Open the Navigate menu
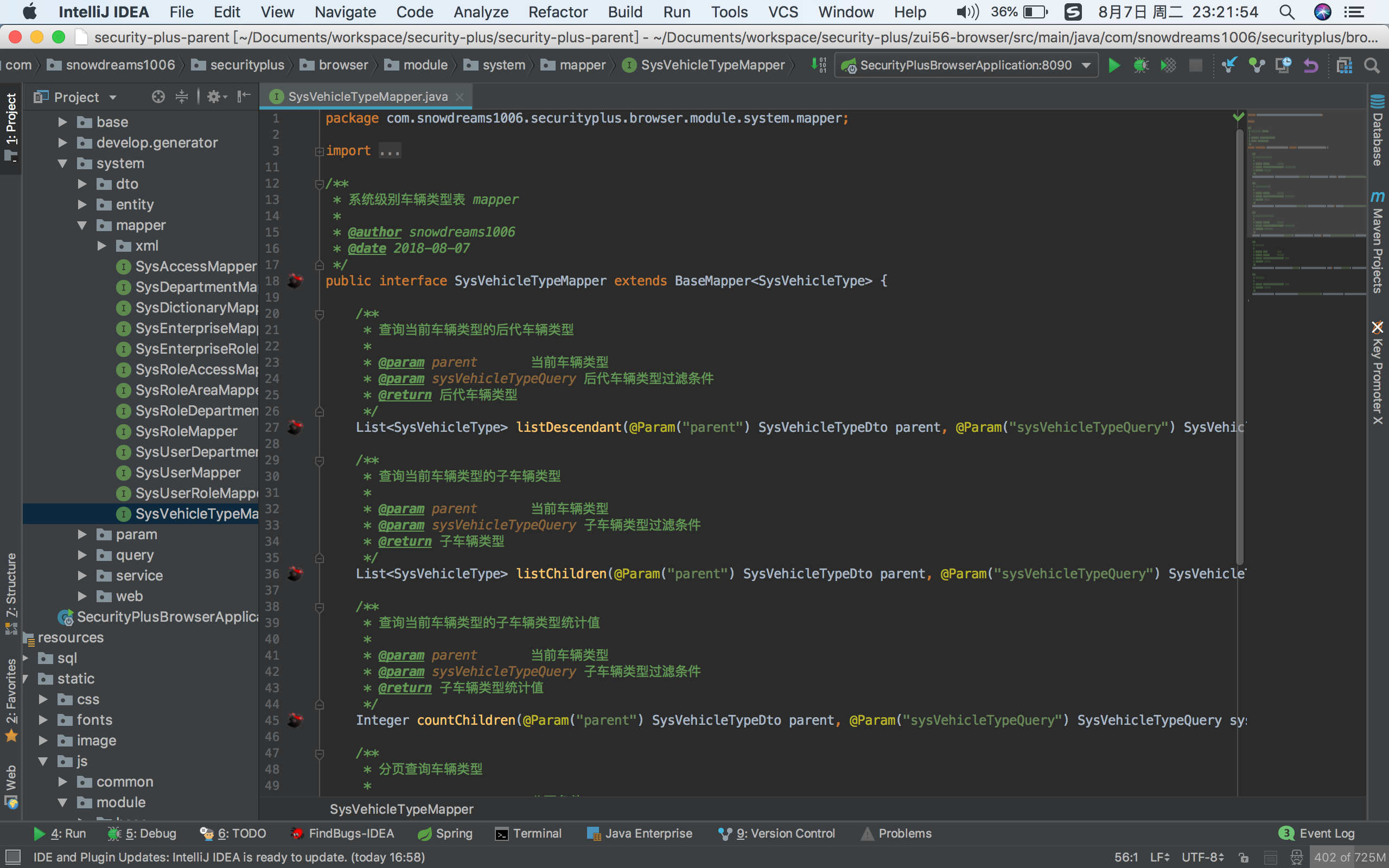 [x=345, y=12]
